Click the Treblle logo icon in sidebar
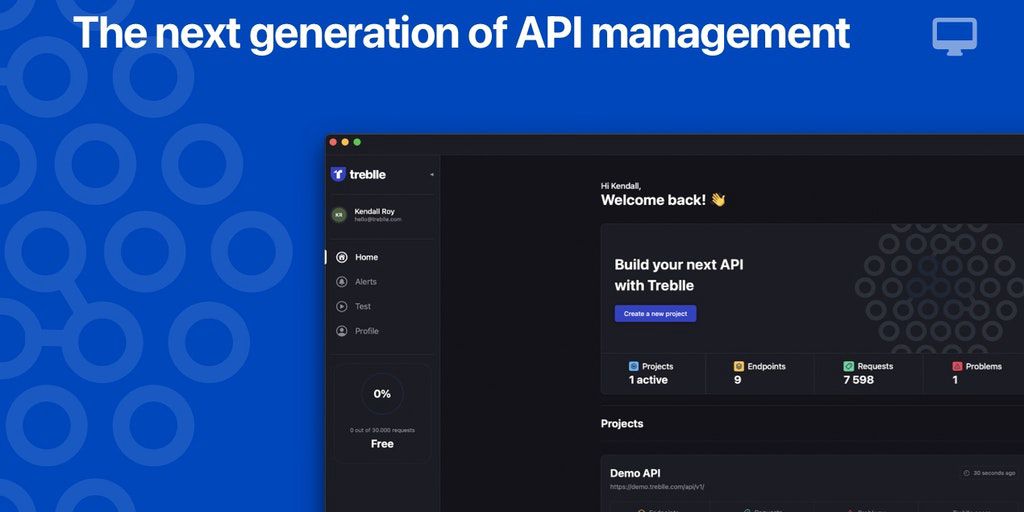 [338, 174]
